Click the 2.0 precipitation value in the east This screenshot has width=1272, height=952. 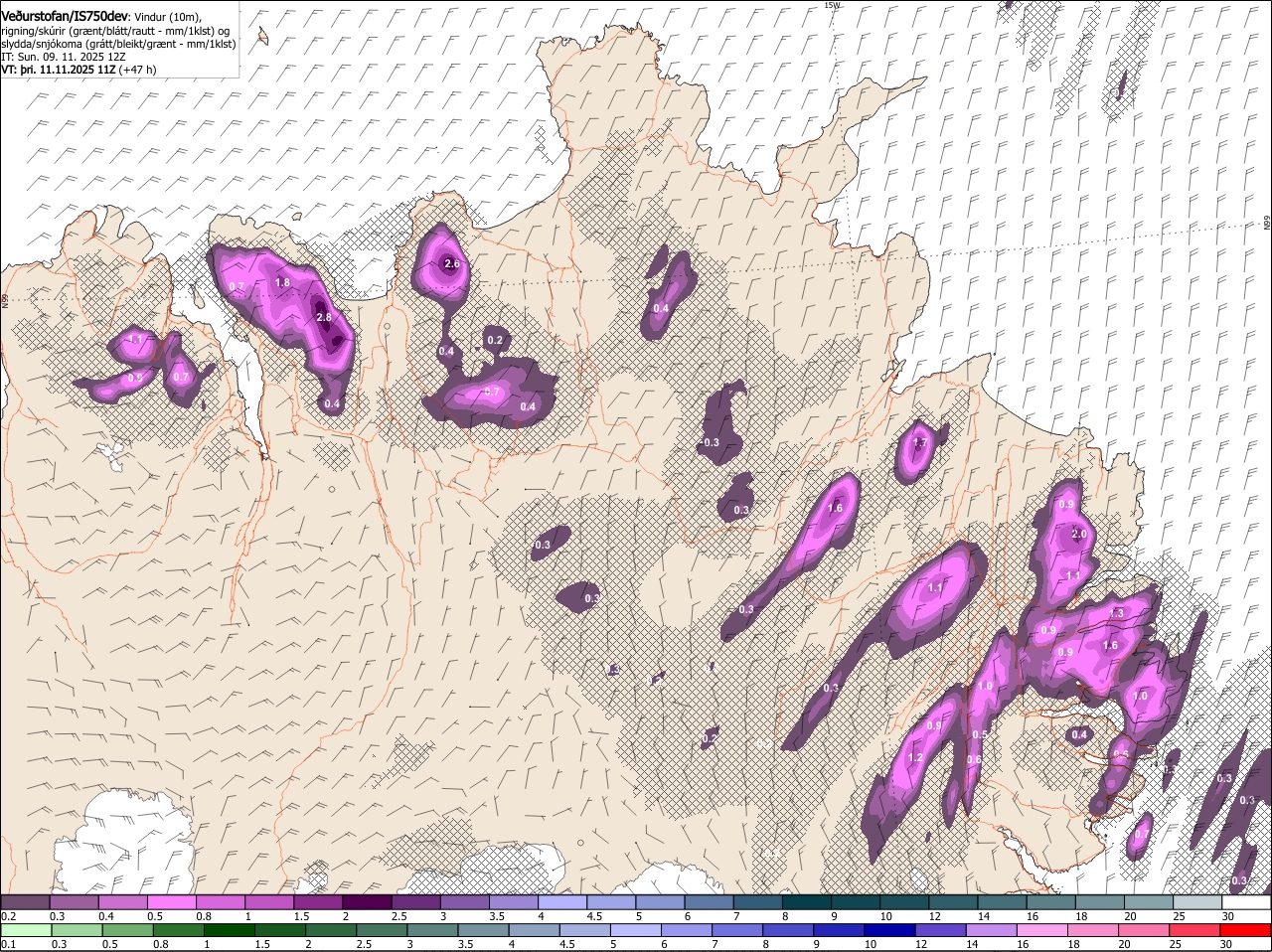click(x=1080, y=534)
